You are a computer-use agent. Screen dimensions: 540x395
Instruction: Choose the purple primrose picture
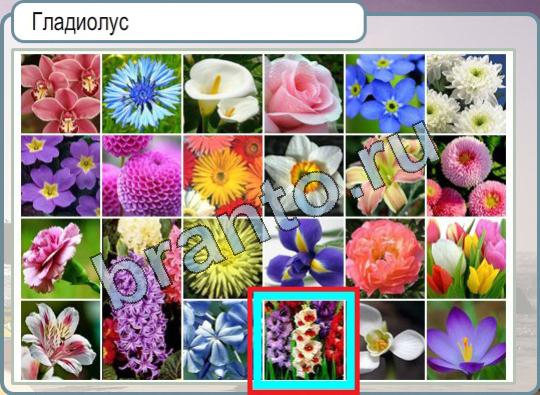tap(61, 176)
